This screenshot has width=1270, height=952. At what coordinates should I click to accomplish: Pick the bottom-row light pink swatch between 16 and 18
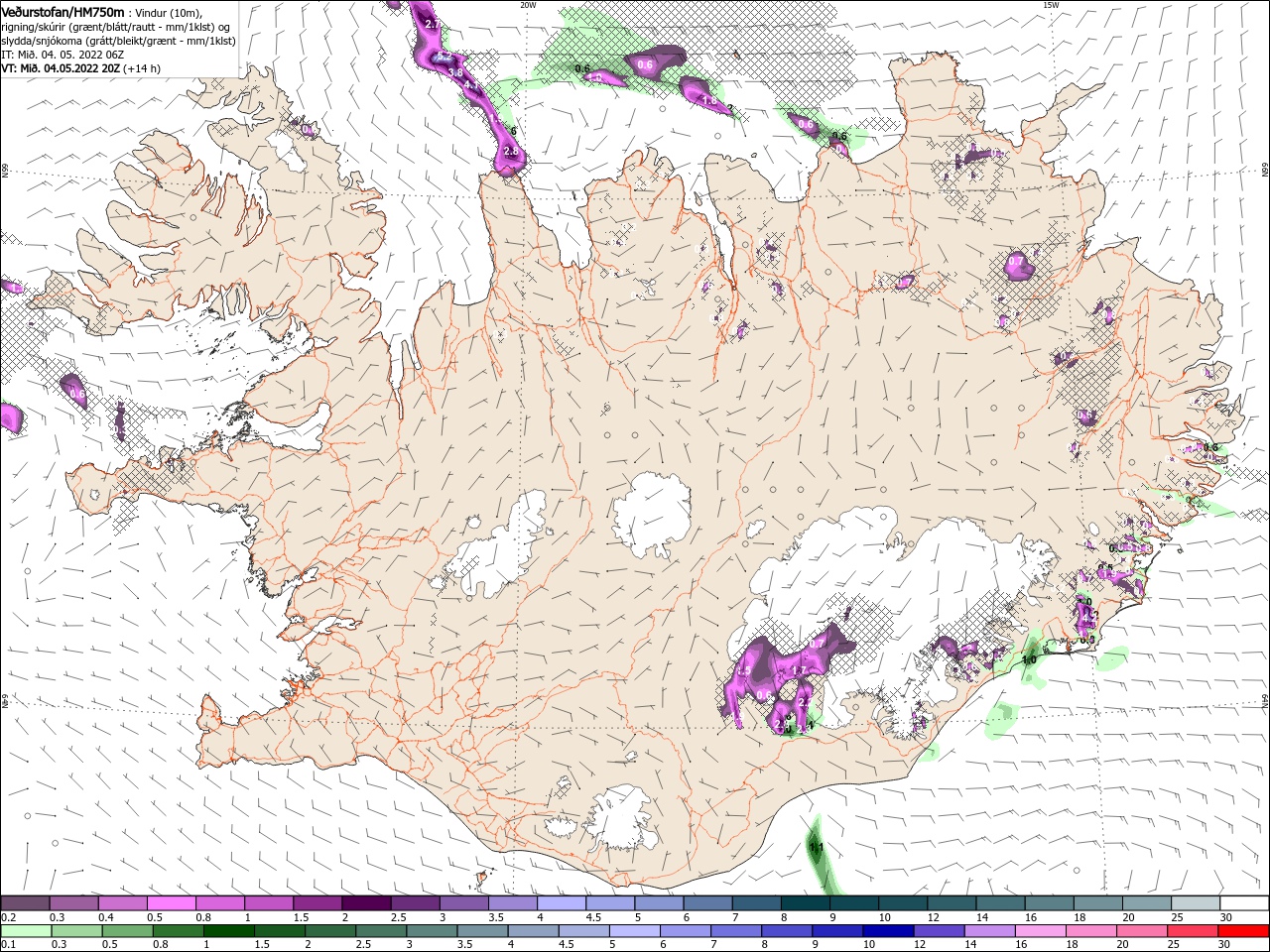[1039, 931]
